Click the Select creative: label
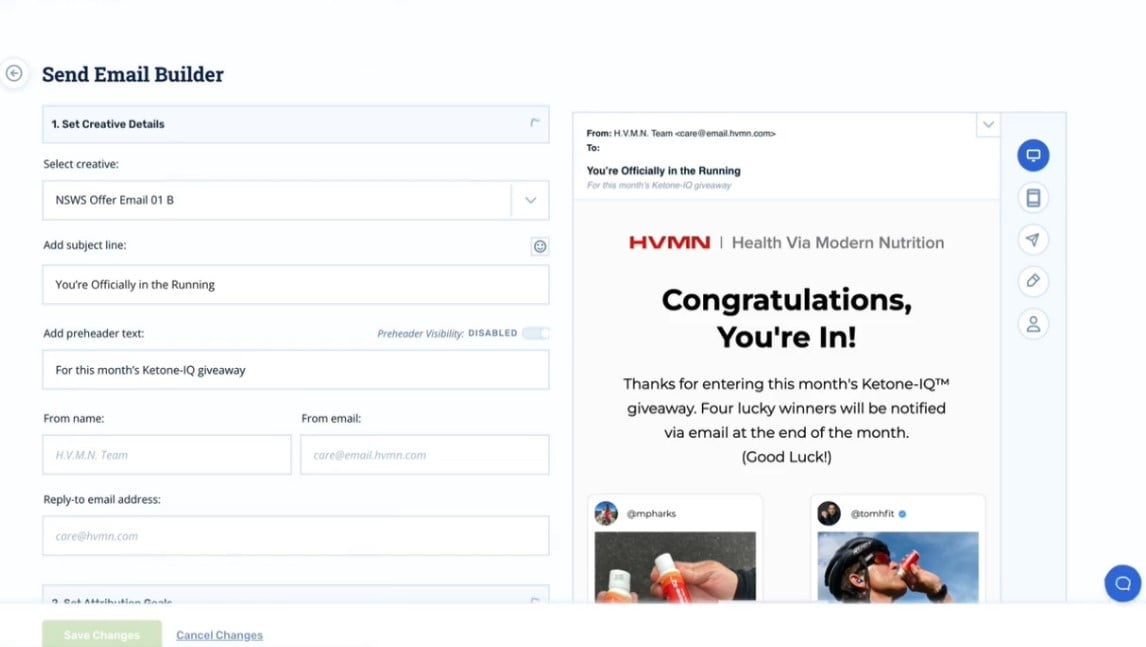The width and height of the screenshot is (1146, 647). click(x=80, y=164)
